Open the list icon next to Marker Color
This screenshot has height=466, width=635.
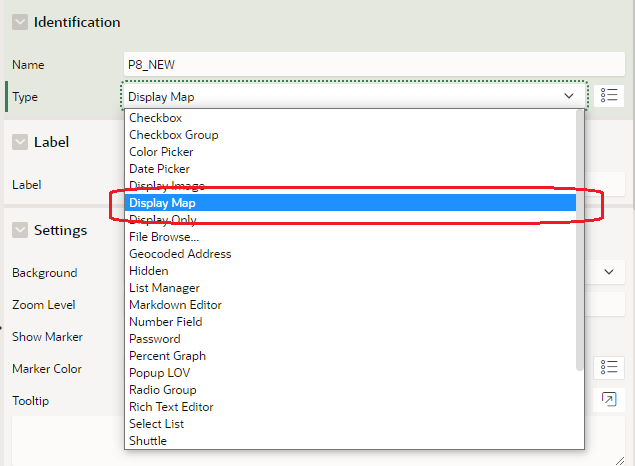[609, 368]
